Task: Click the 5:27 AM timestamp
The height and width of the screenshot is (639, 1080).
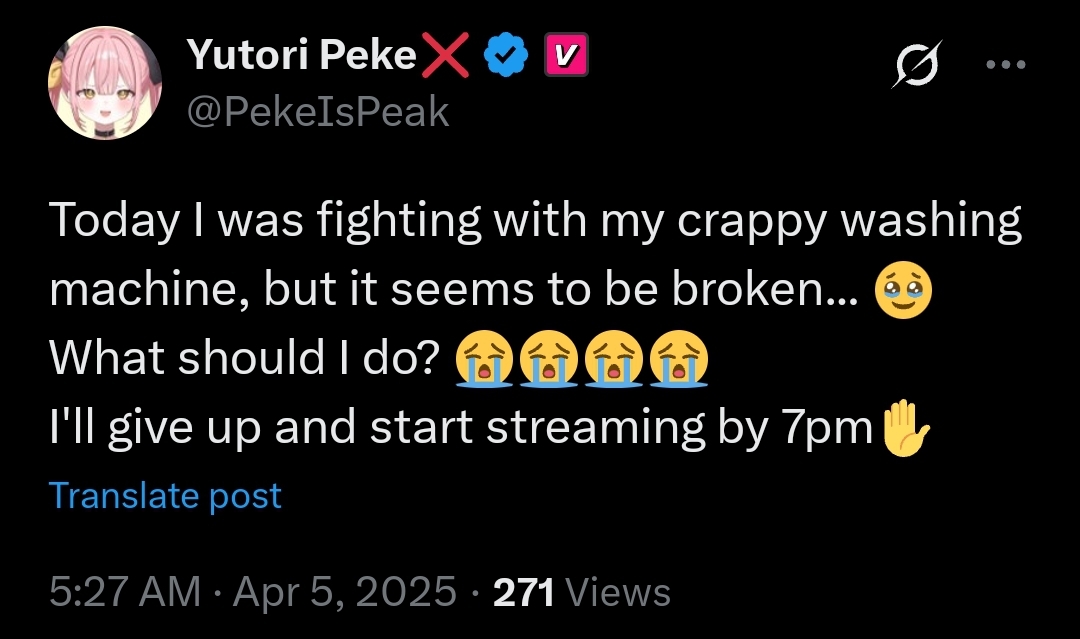Action: (126, 592)
